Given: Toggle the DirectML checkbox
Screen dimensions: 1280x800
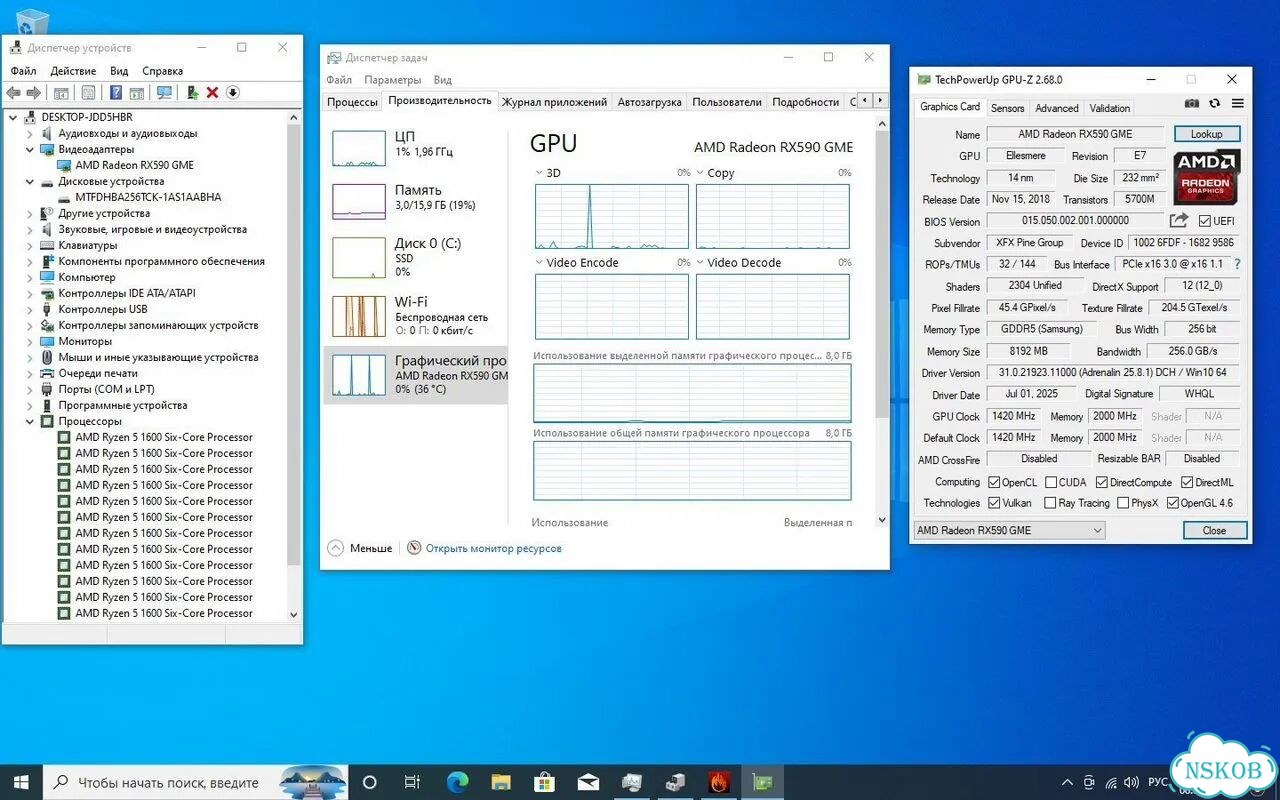Looking at the screenshot, I should (x=1187, y=482).
